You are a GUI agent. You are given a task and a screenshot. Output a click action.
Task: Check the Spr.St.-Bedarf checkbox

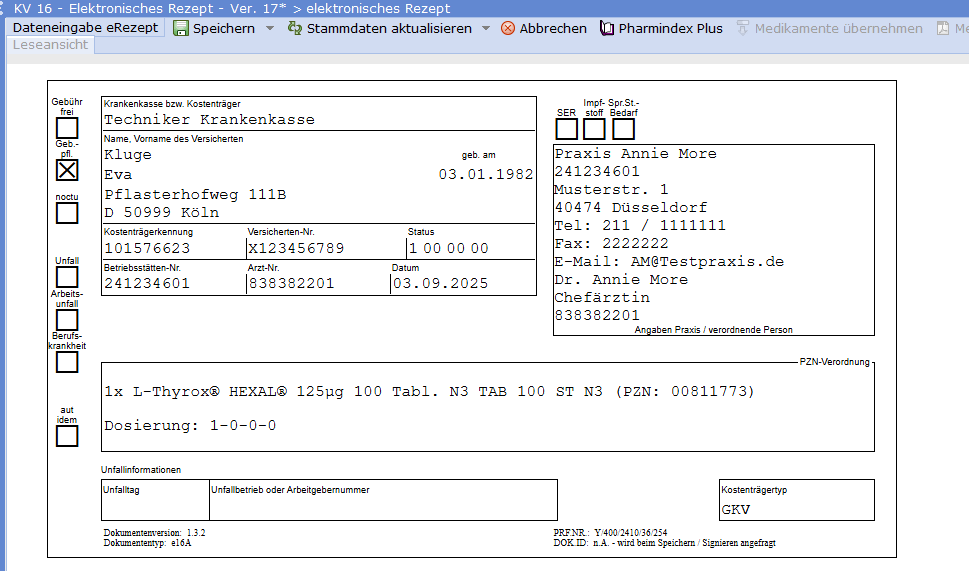[623, 129]
